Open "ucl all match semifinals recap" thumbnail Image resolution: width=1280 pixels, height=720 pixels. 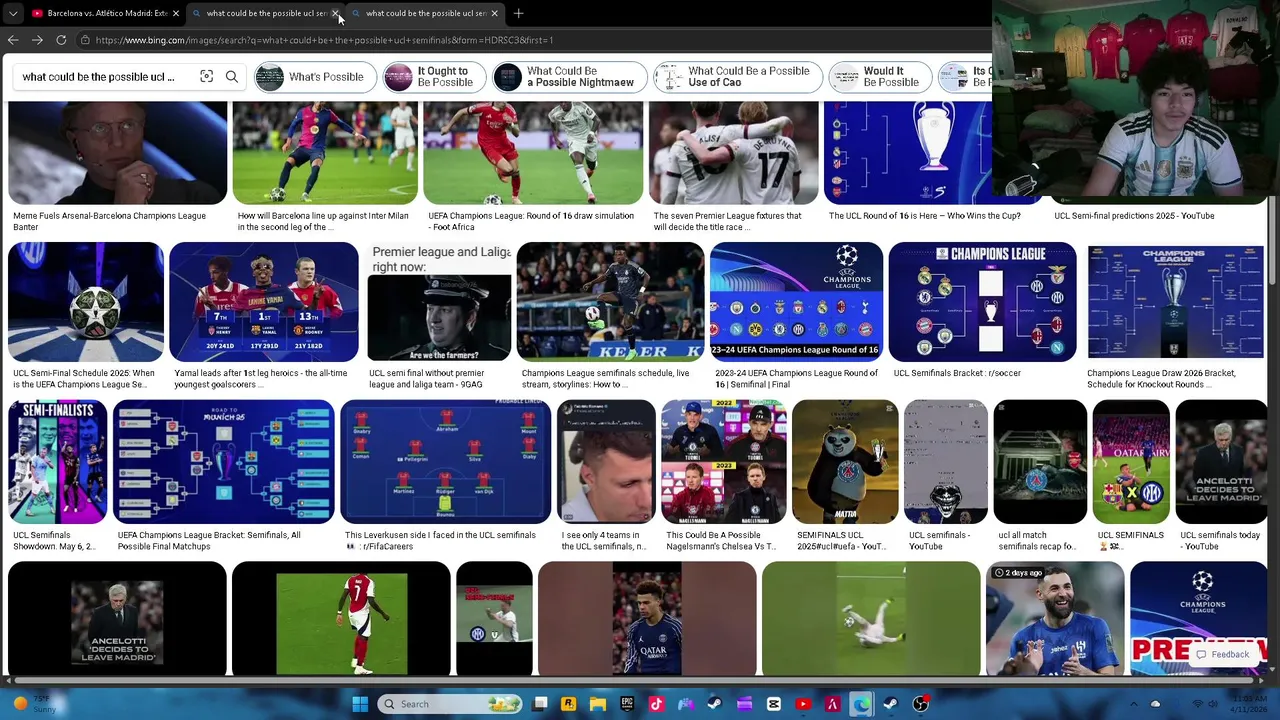click(x=1040, y=462)
